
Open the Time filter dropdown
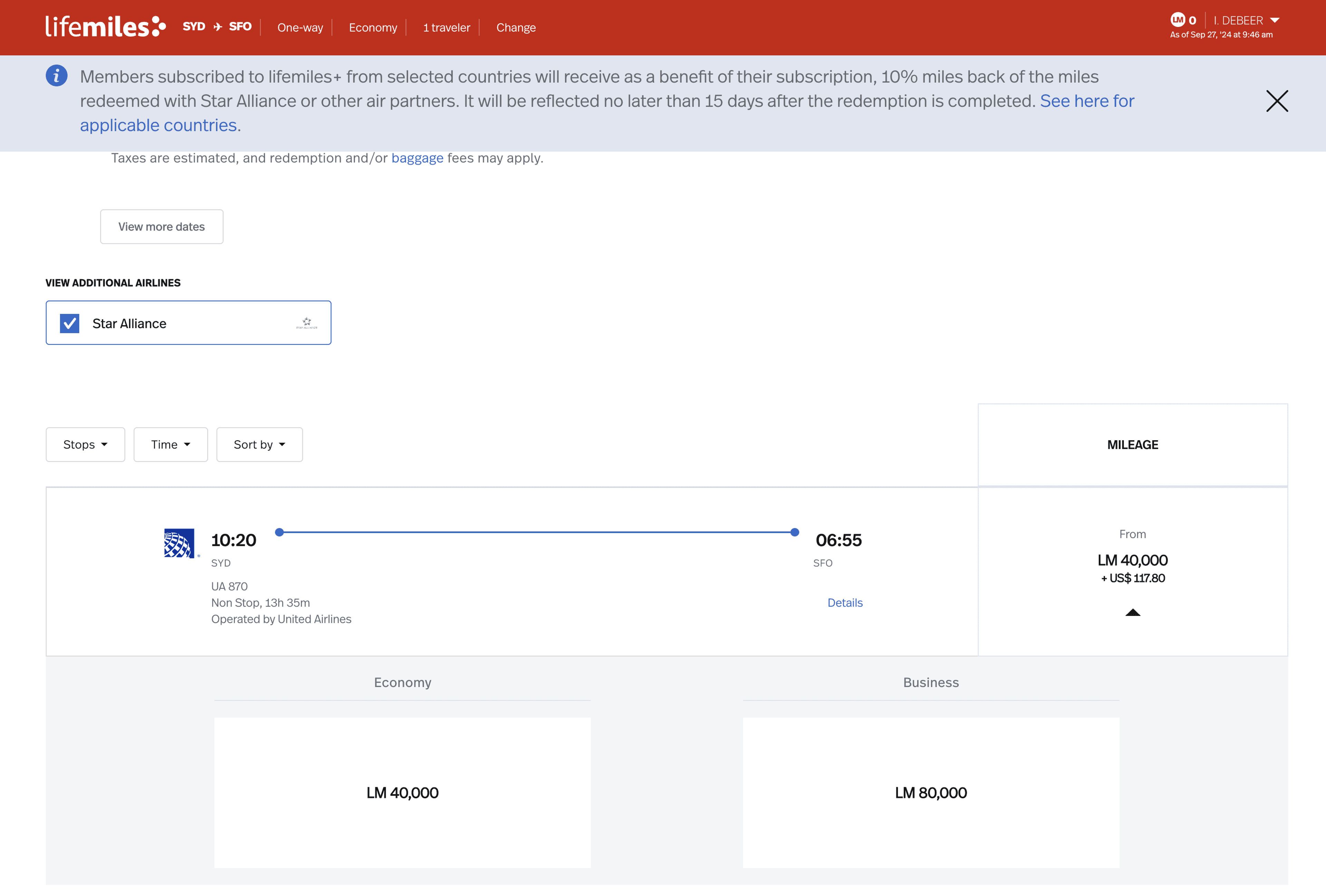(x=171, y=444)
